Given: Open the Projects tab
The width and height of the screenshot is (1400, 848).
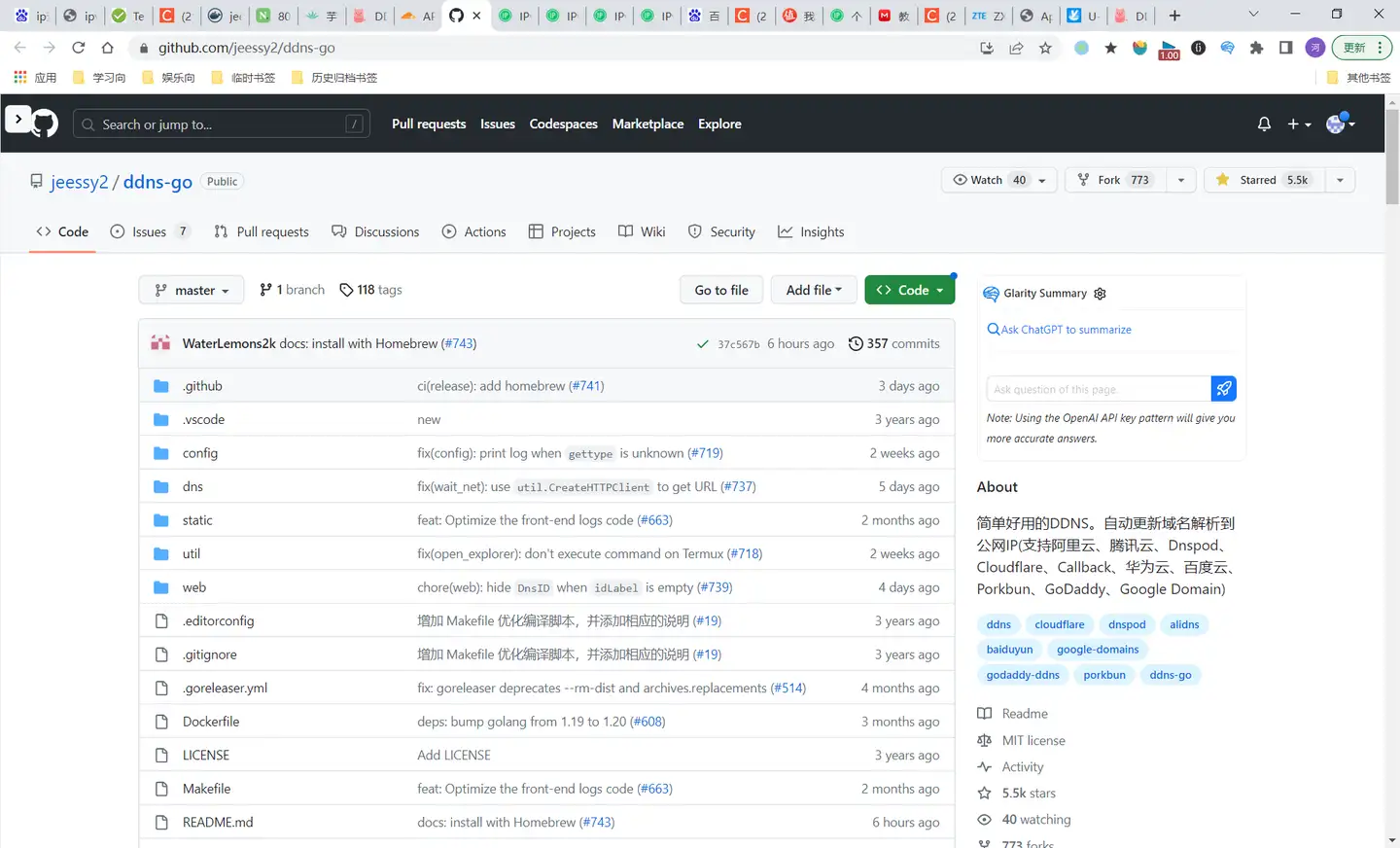Looking at the screenshot, I should (562, 231).
